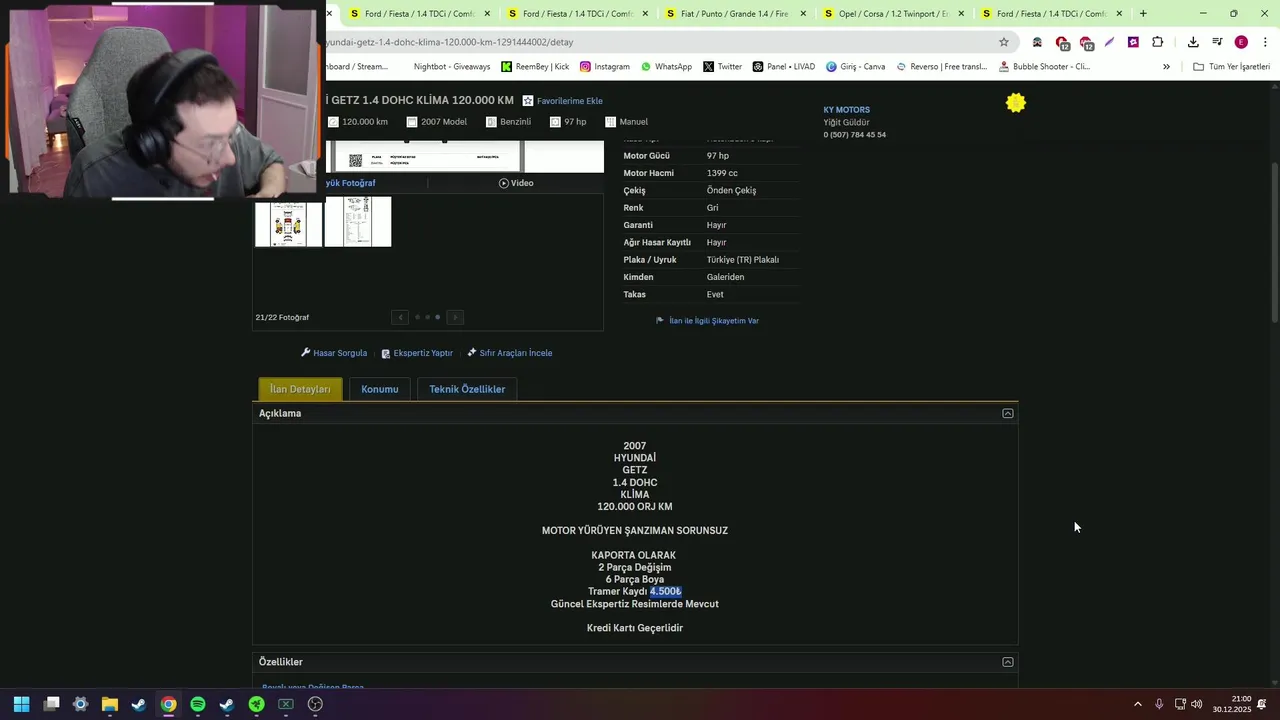1280x720 pixels.
Task: Click the mustached character extension icon
Action: 1037,42
